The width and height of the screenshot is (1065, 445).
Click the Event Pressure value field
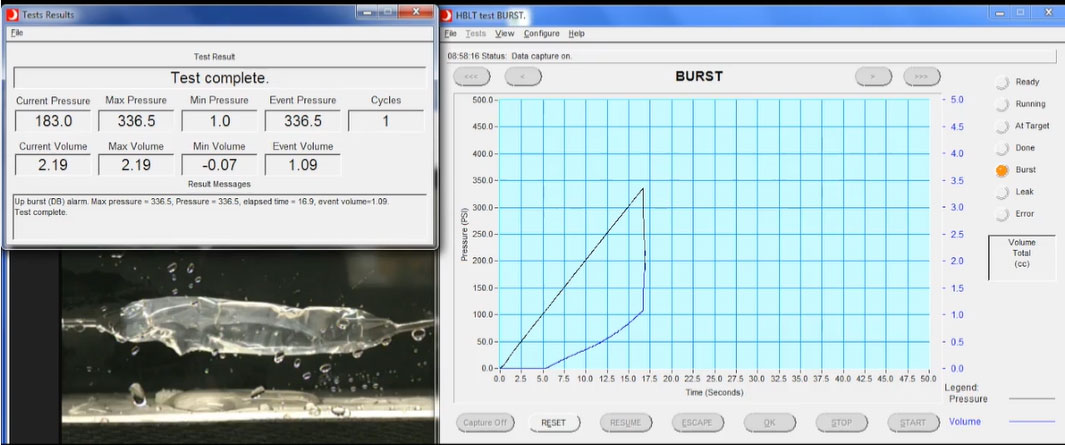302,121
